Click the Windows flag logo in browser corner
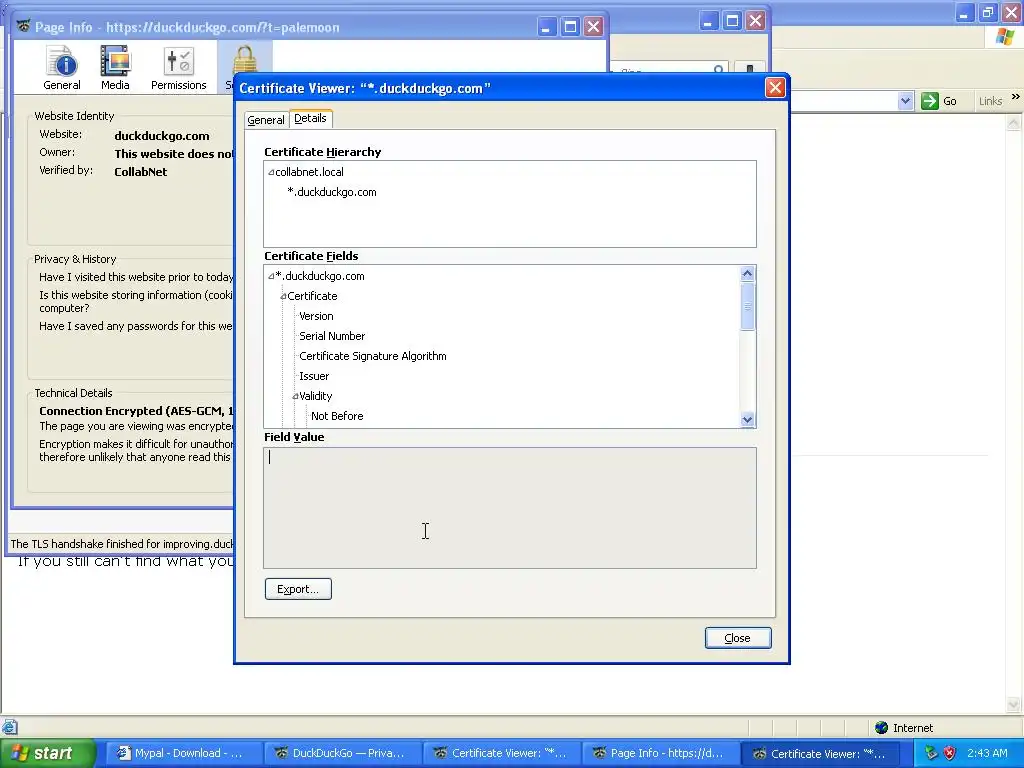 (1004, 37)
